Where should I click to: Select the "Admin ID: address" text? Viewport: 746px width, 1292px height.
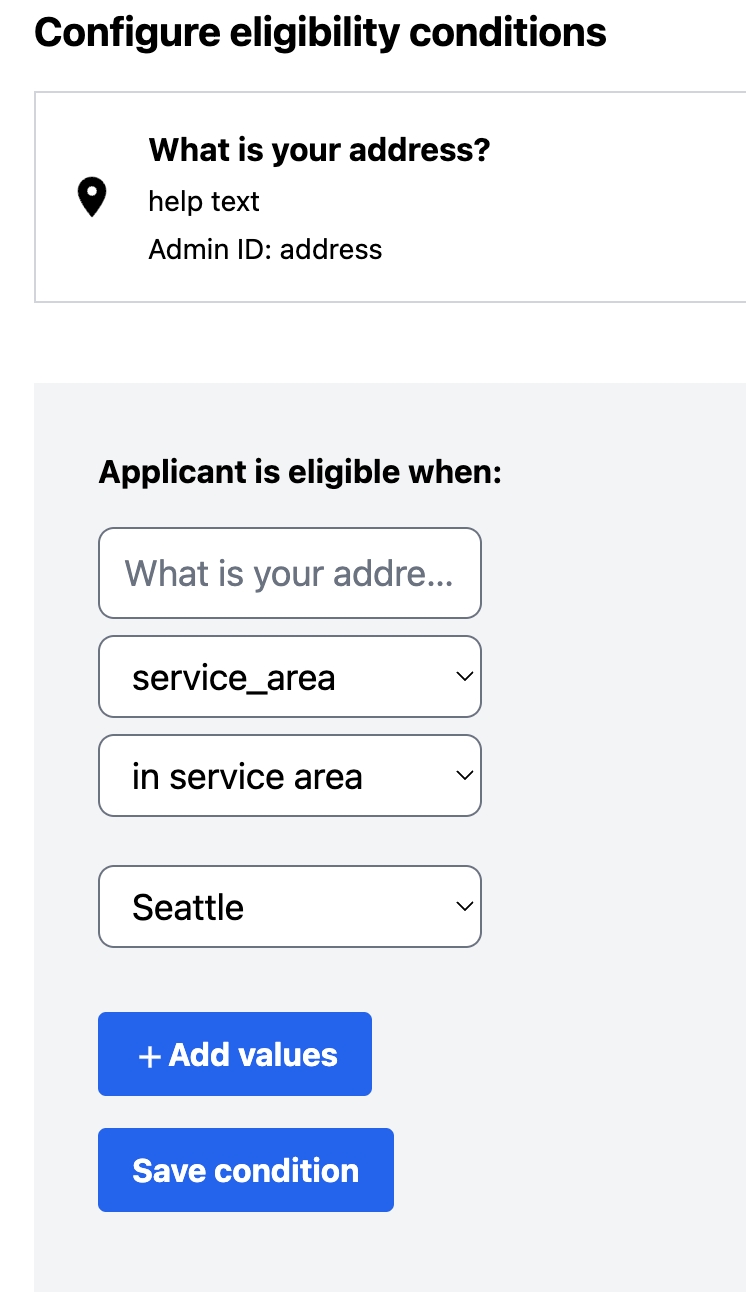(265, 249)
